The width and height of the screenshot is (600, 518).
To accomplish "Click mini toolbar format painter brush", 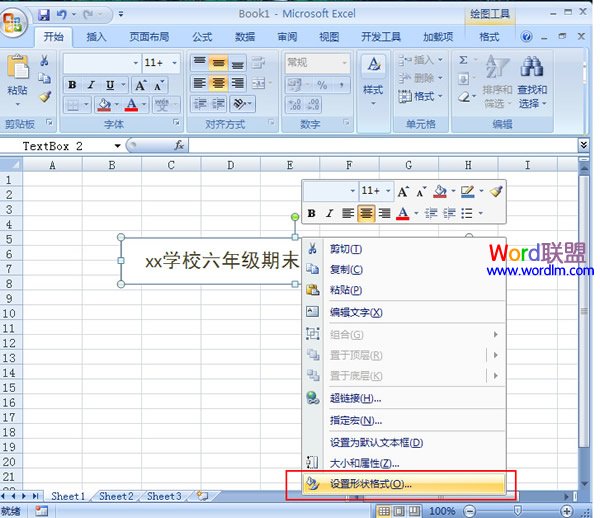I will [496, 191].
